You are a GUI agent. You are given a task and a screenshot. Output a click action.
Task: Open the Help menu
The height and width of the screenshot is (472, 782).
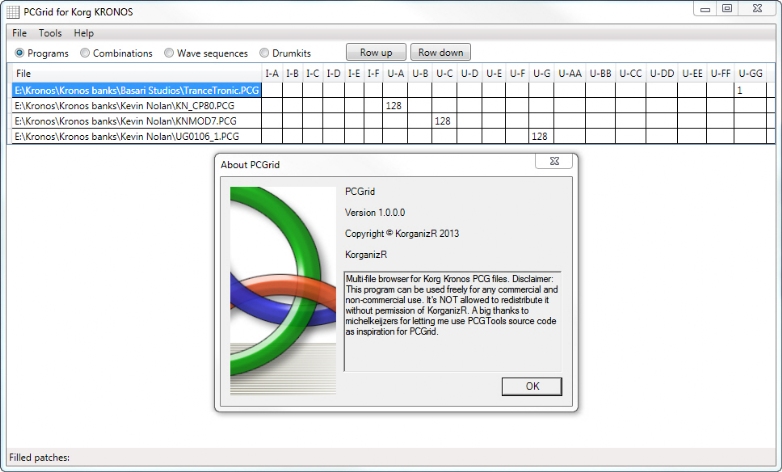coord(84,33)
